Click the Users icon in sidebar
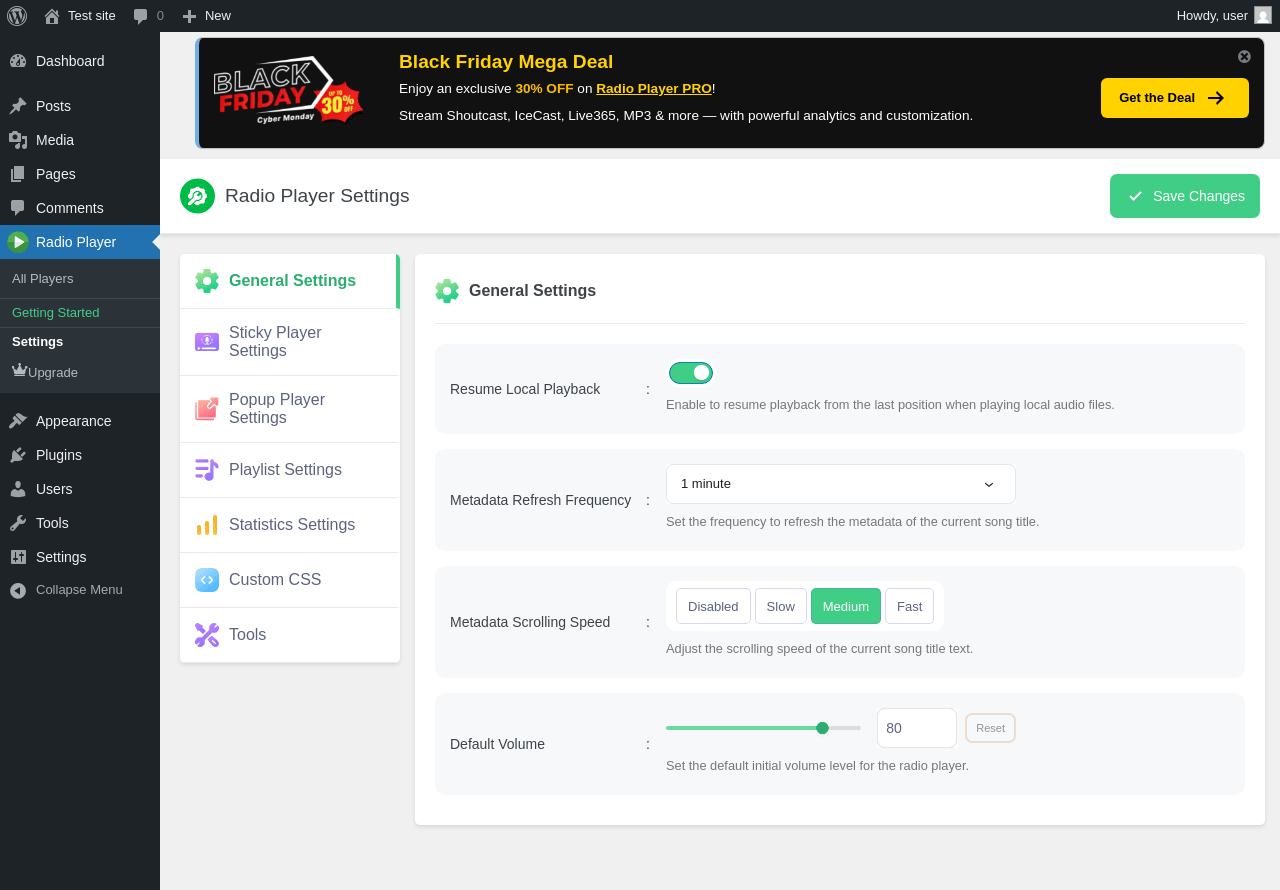 18,489
